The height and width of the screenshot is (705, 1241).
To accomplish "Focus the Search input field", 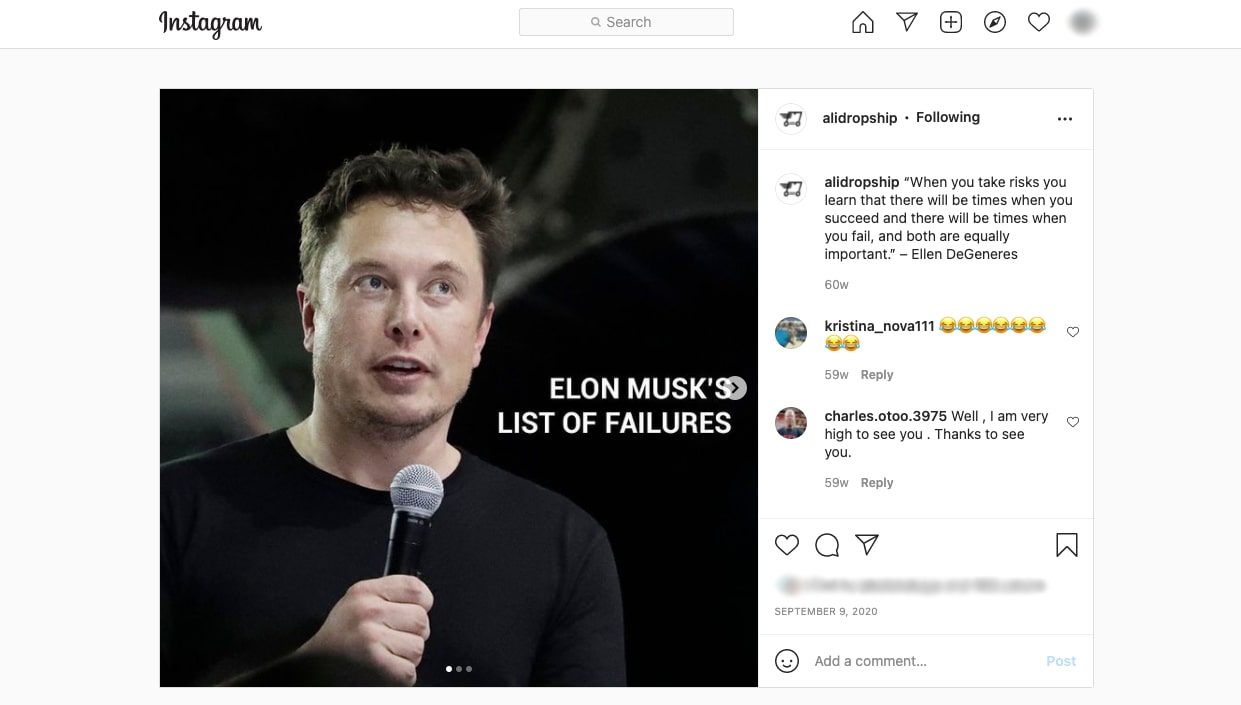I will [626, 22].
